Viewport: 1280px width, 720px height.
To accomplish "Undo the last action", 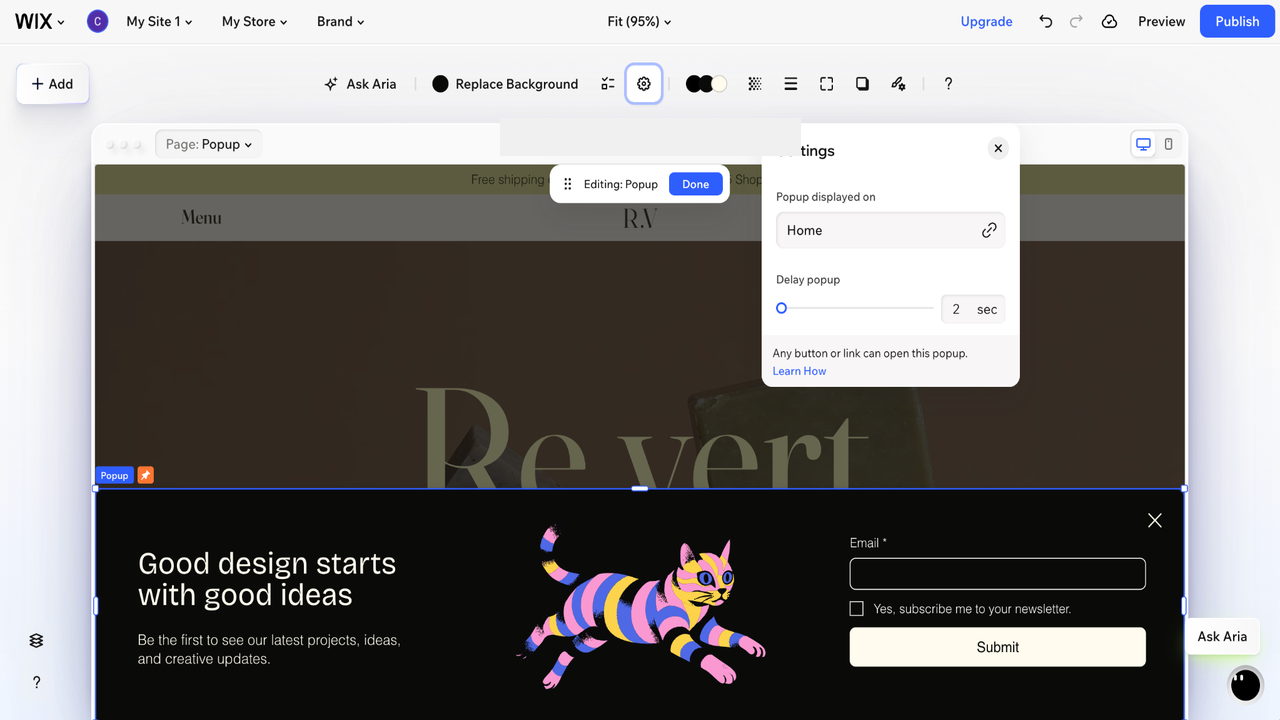I will (x=1046, y=21).
